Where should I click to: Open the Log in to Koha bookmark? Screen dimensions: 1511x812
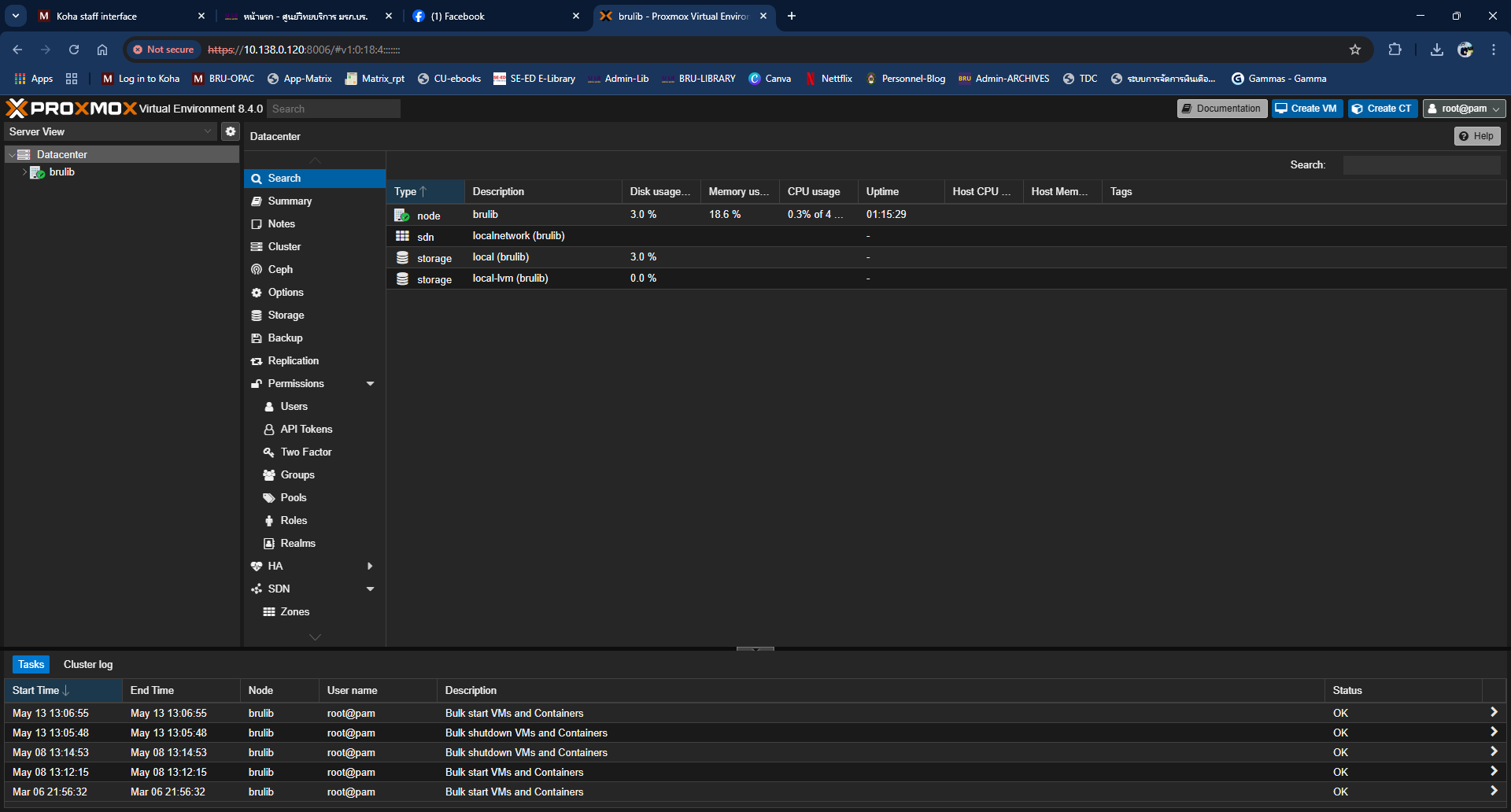141,79
